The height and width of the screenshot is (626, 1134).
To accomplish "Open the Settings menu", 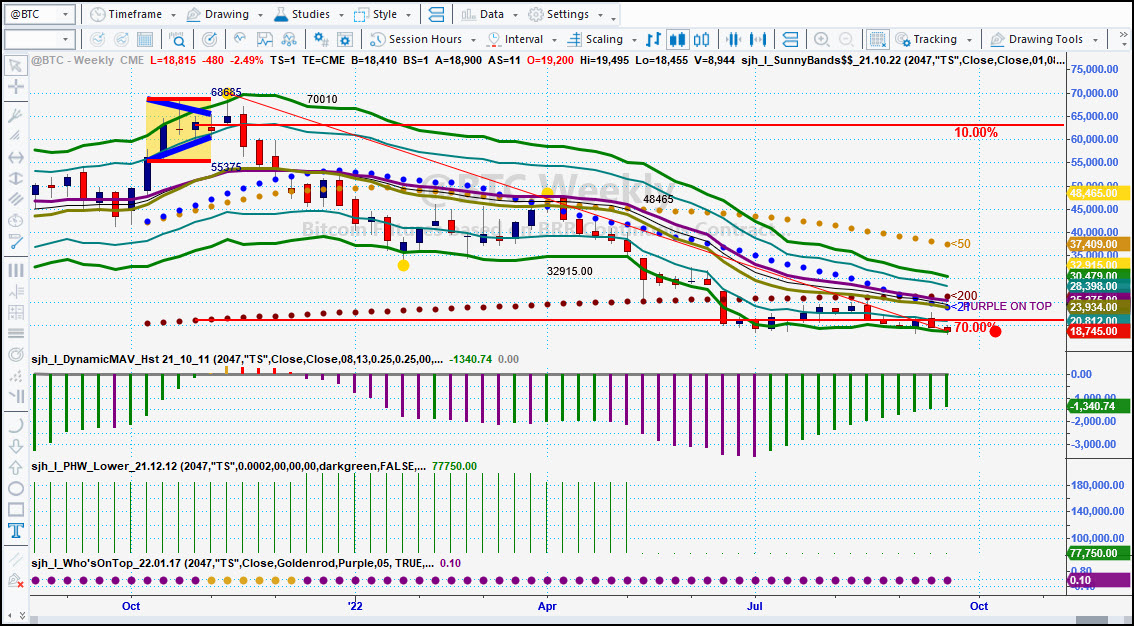I will click(x=566, y=14).
